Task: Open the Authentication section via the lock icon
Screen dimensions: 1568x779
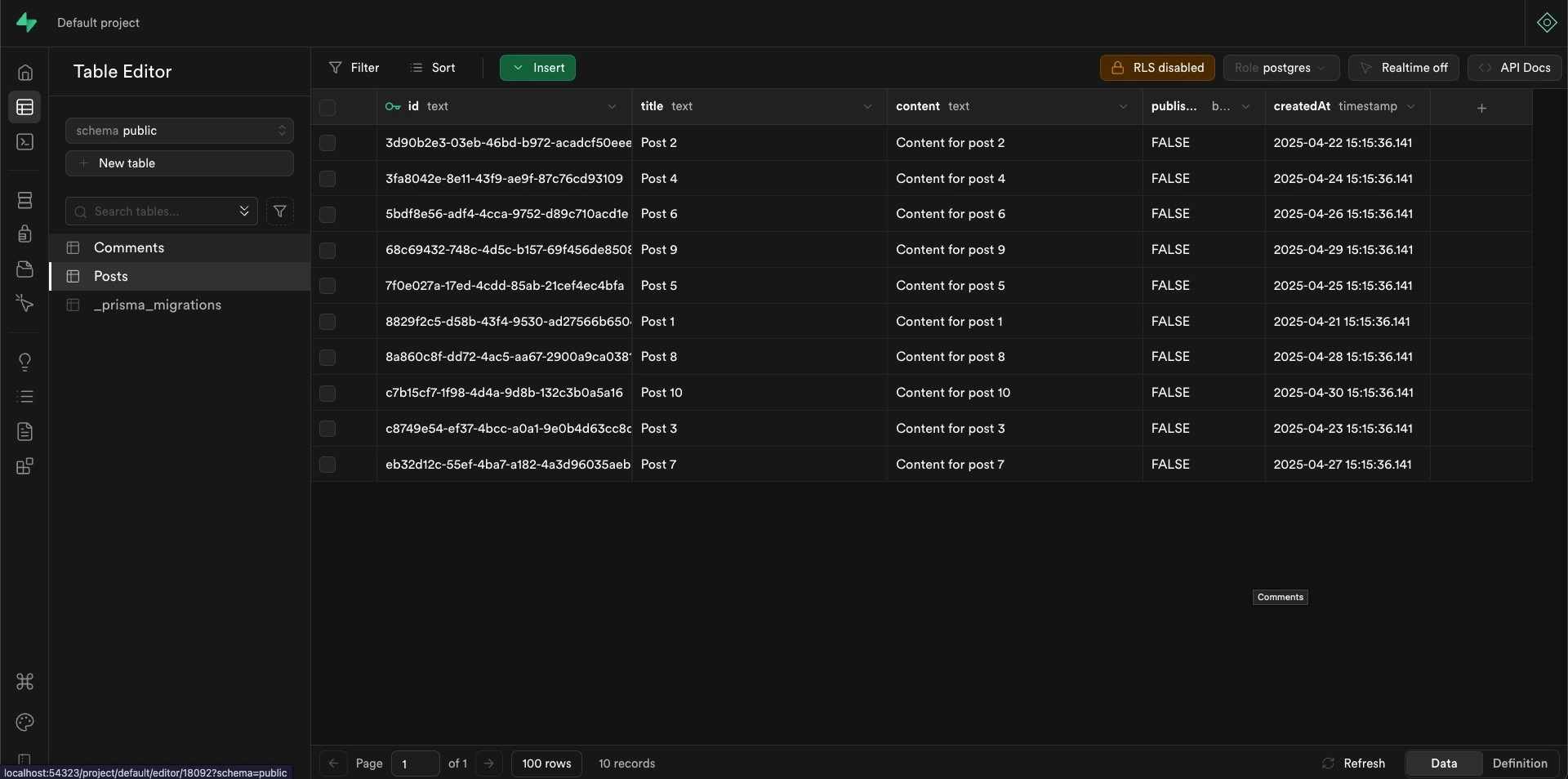Action: pyautogui.click(x=25, y=234)
